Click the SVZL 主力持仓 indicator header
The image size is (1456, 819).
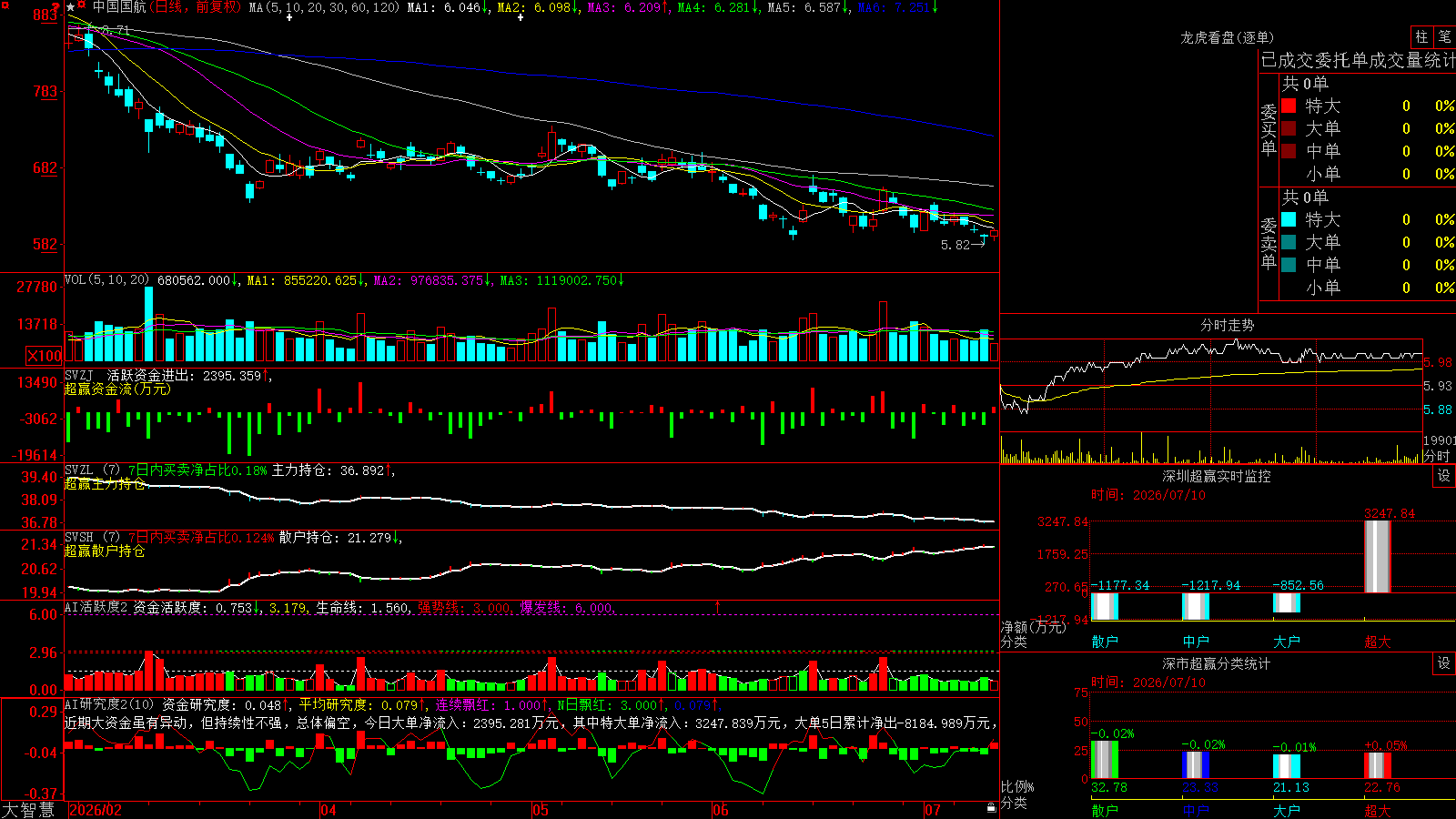click(229, 470)
